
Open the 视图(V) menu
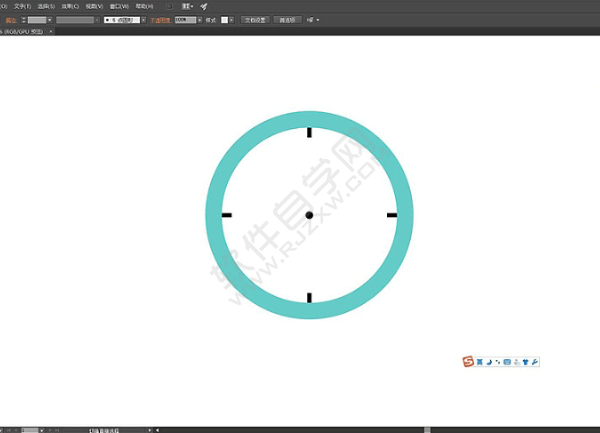(94, 7)
